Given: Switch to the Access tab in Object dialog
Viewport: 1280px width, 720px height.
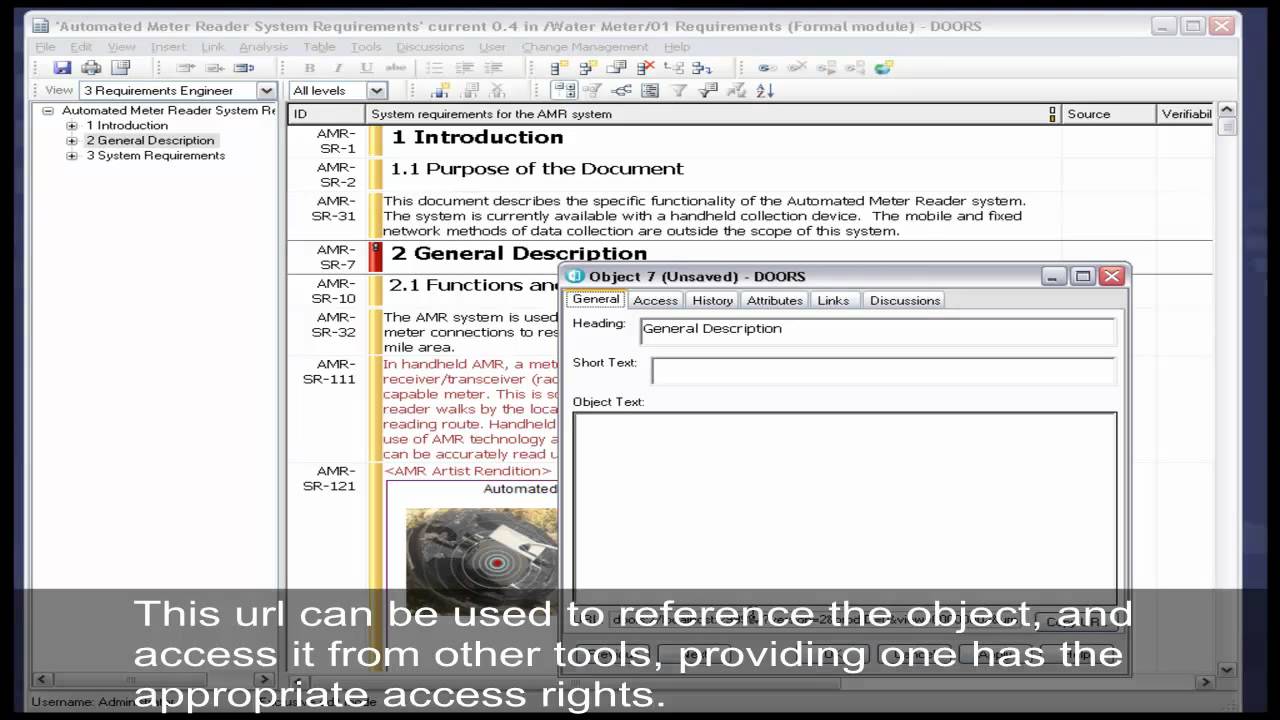Looking at the screenshot, I should [x=655, y=300].
